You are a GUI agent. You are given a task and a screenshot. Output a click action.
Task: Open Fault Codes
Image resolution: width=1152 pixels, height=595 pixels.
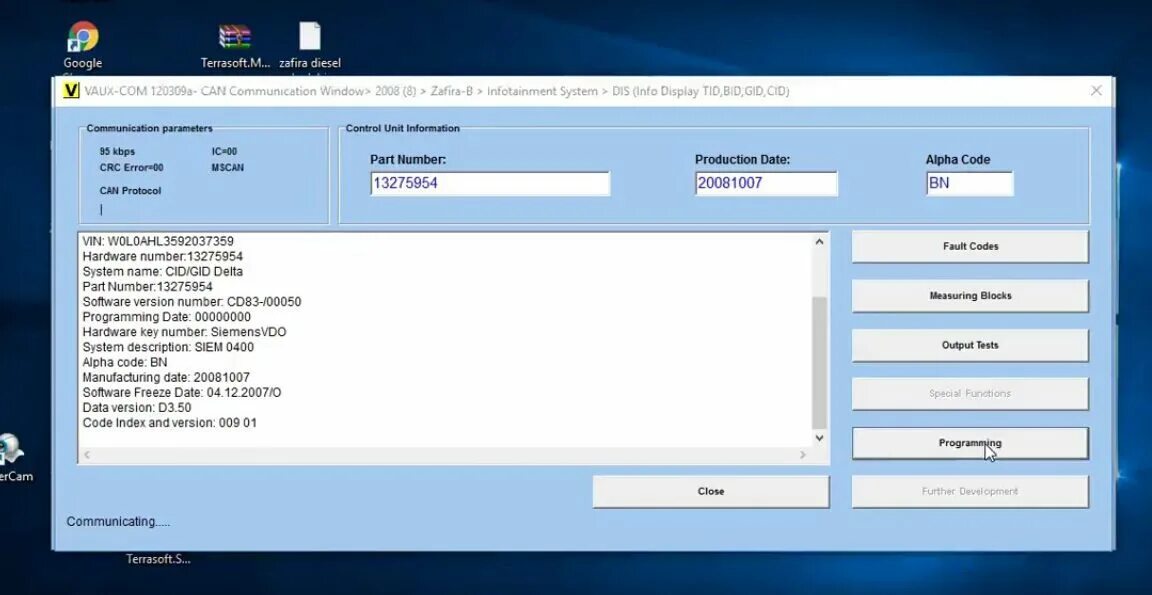(970, 247)
